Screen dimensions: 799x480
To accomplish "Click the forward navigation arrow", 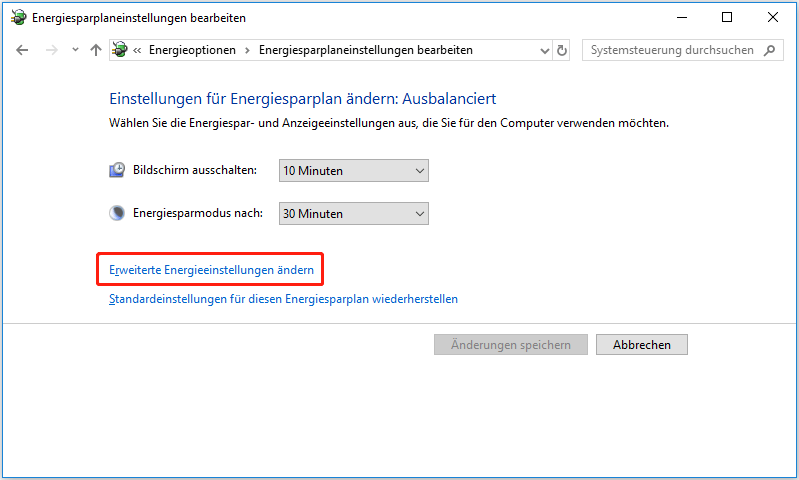I will point(51,50).
